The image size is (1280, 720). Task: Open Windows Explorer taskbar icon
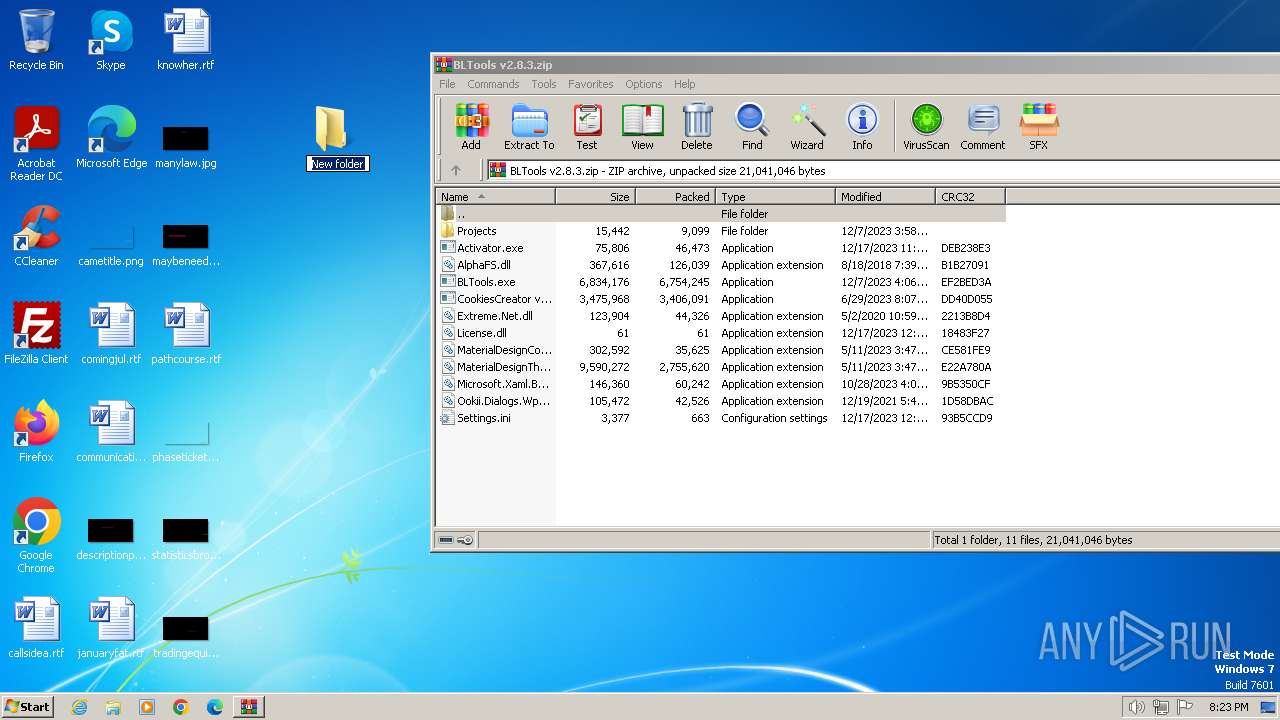113,707
